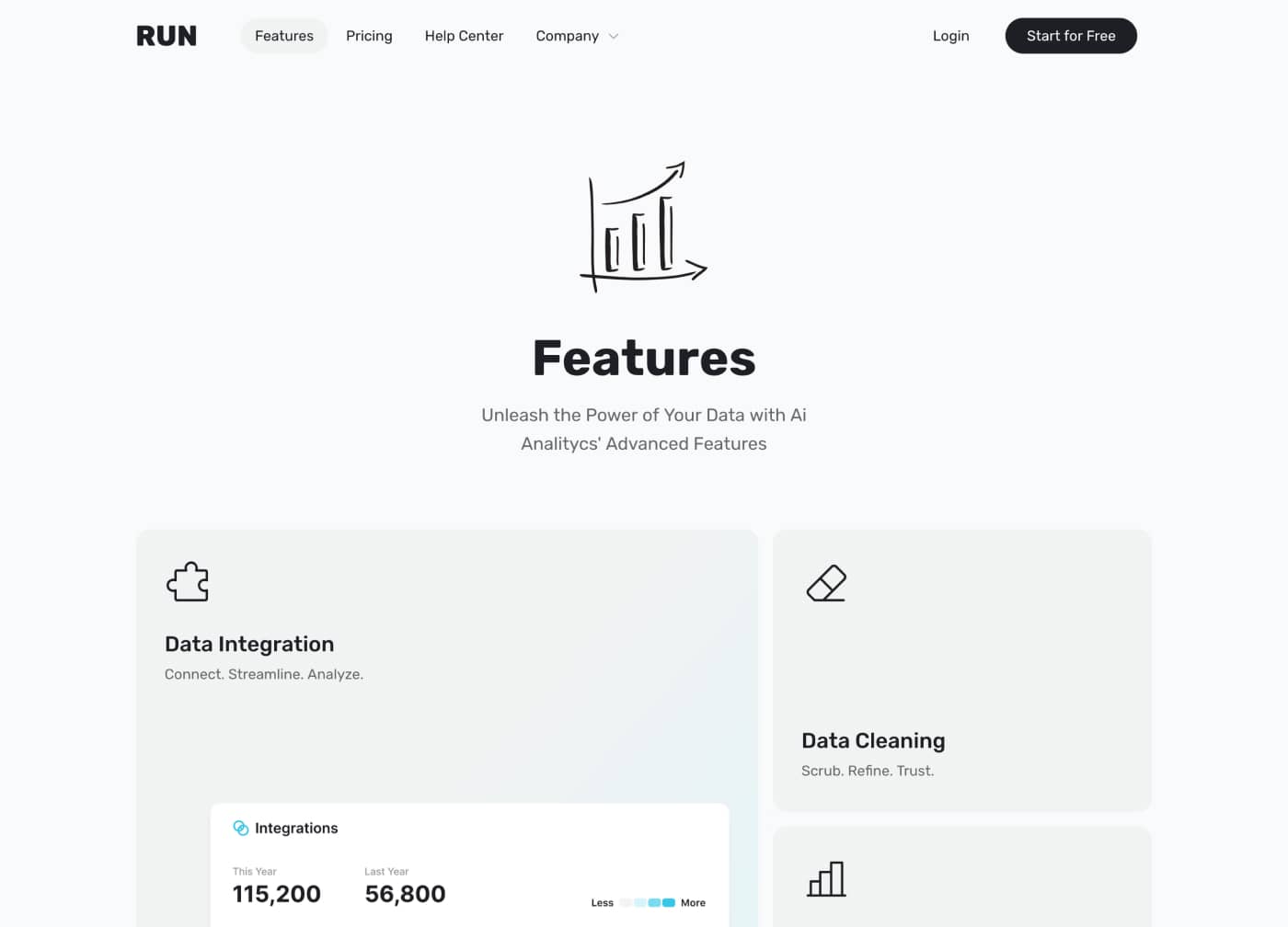
Task: Open the Company navigation submenu
Action: 568,36
